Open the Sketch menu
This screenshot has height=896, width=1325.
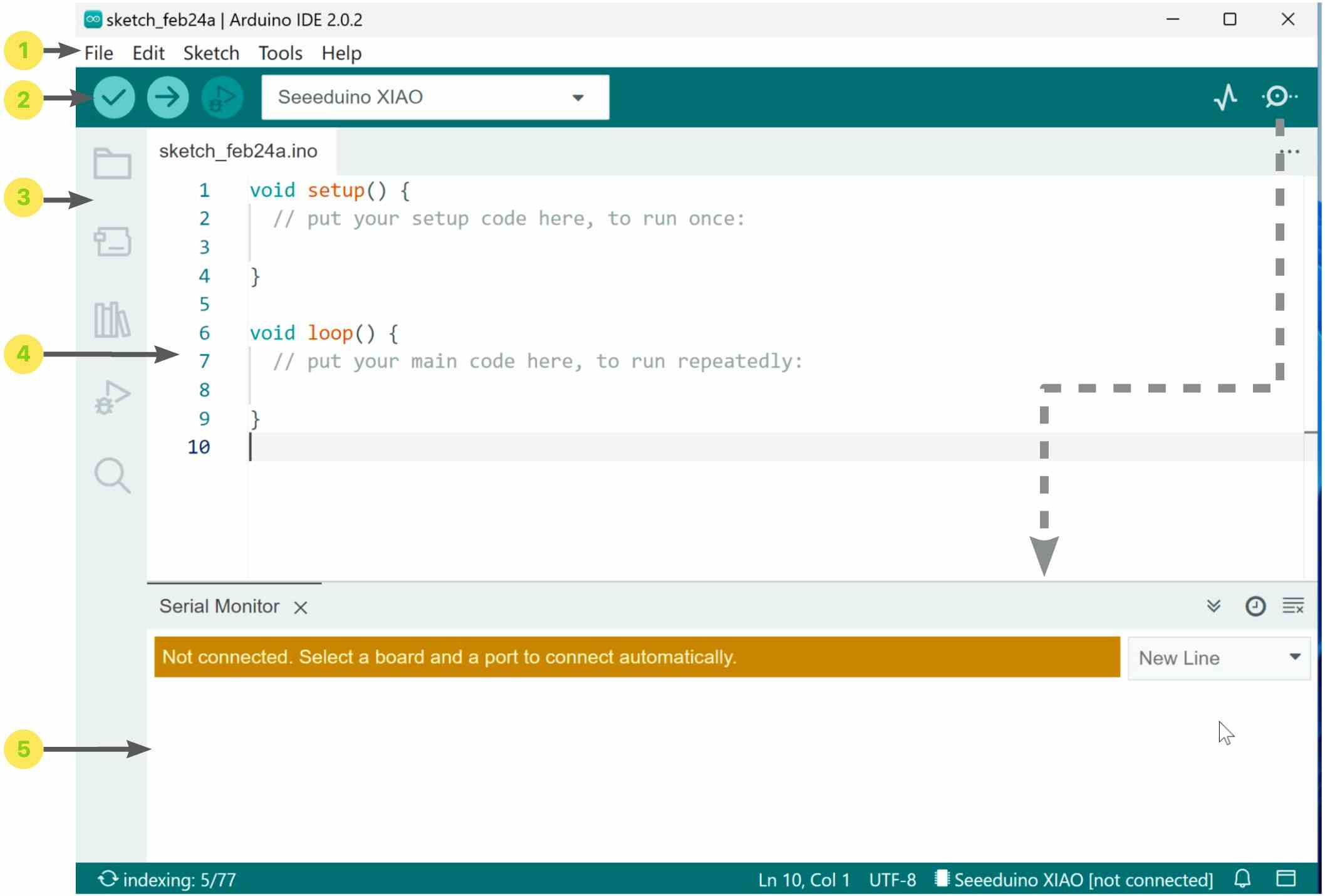(x=211, y=53)
